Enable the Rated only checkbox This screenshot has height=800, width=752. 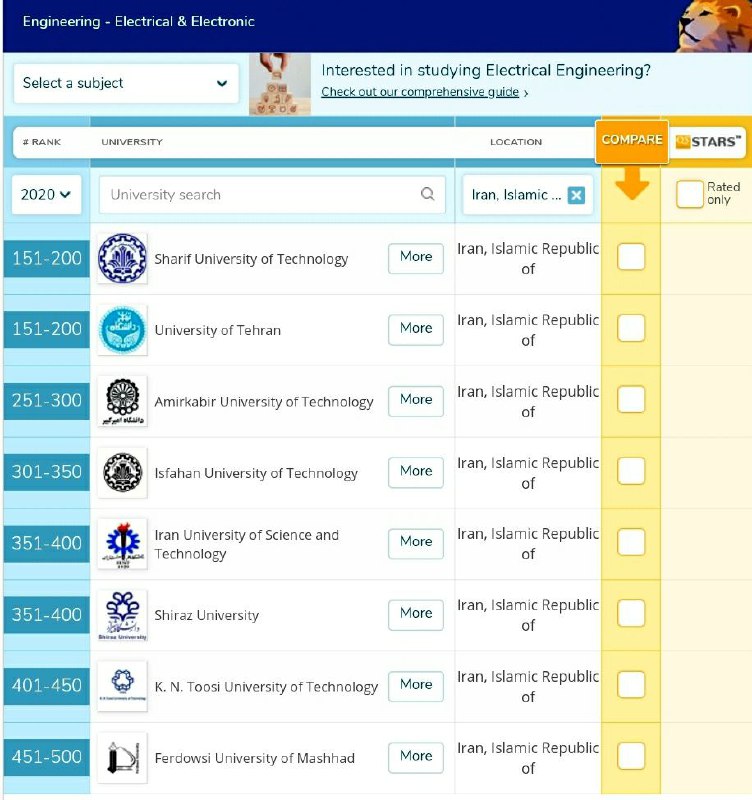click(690, 194)
